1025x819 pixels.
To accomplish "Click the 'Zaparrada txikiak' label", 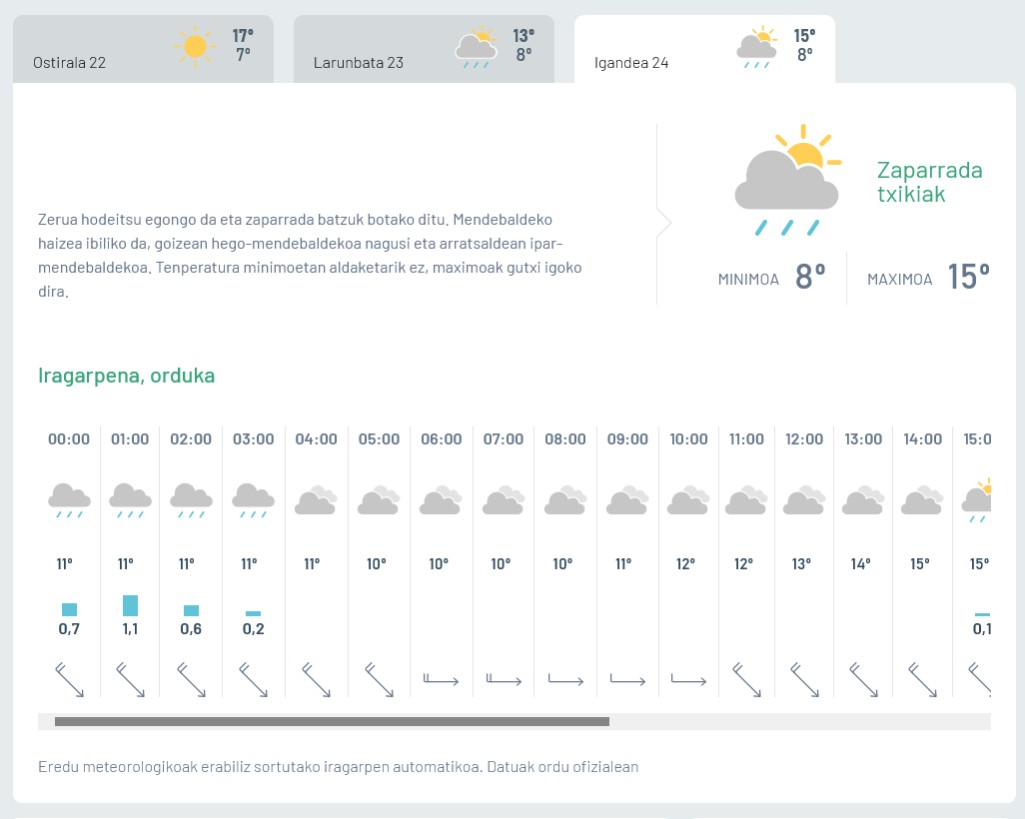I will 930,182.
